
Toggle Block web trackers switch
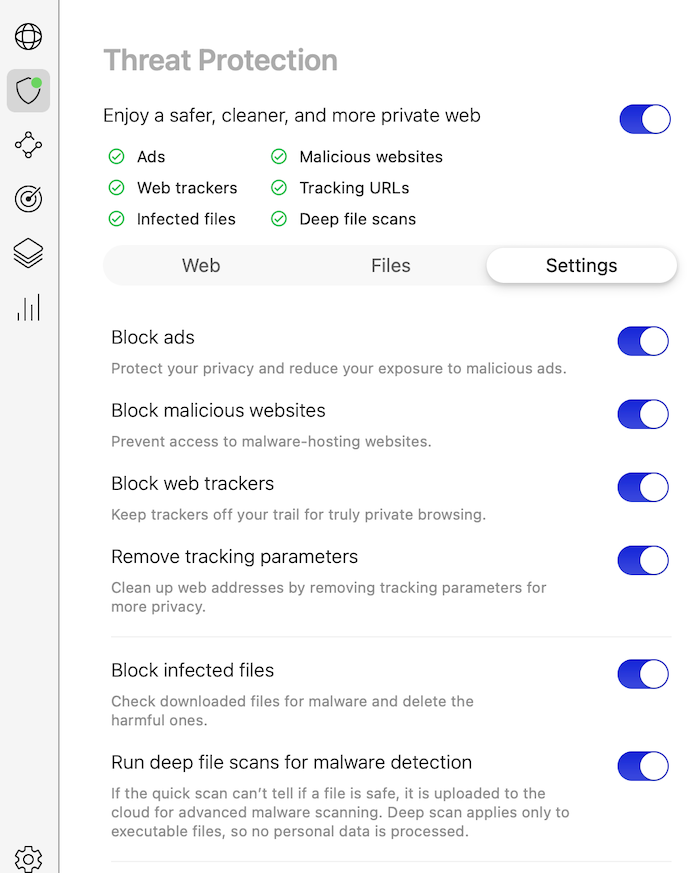[643, 487]
